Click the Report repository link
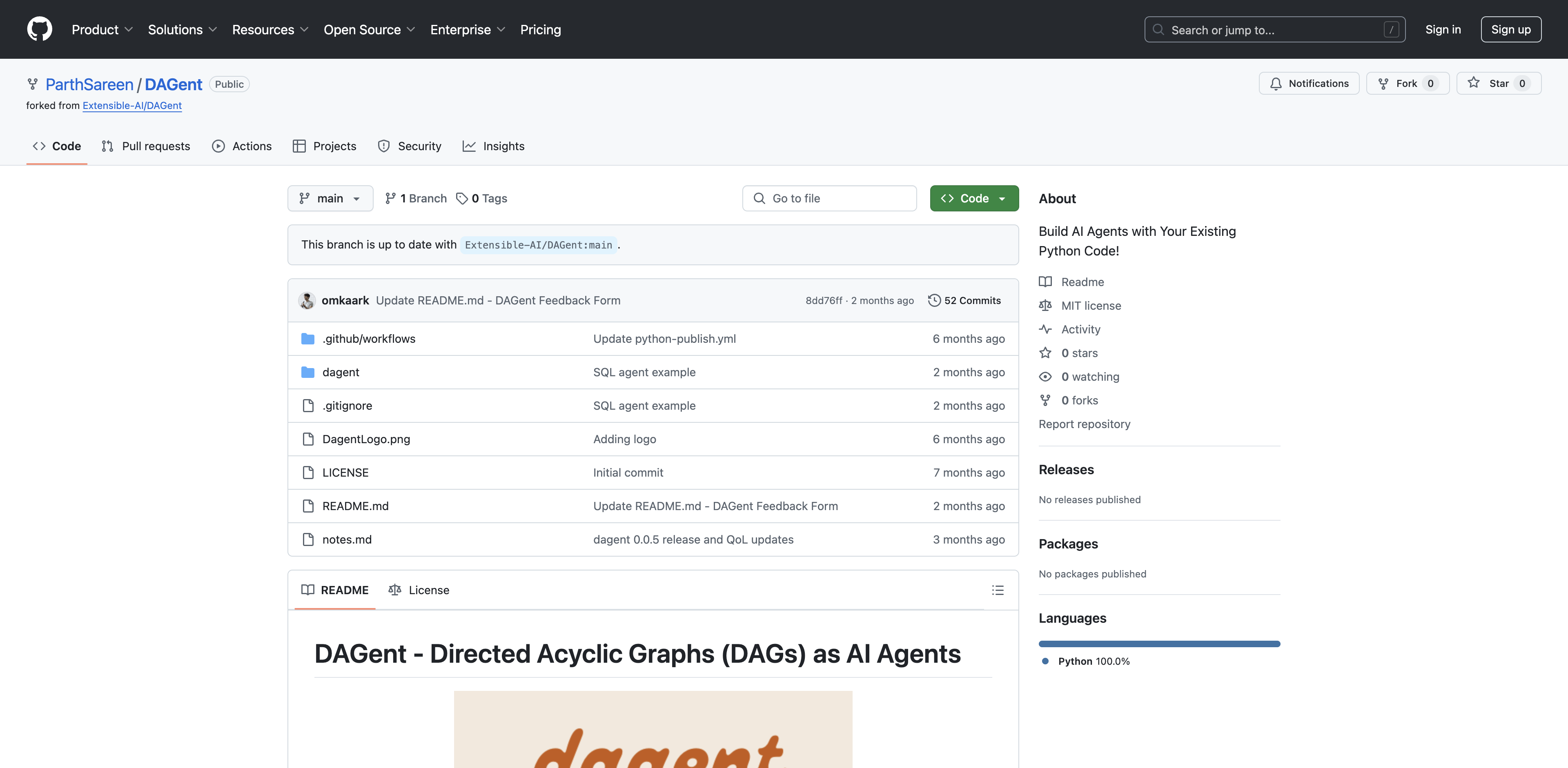The height and width of the screenshot is (768, 1568). 1084,424
